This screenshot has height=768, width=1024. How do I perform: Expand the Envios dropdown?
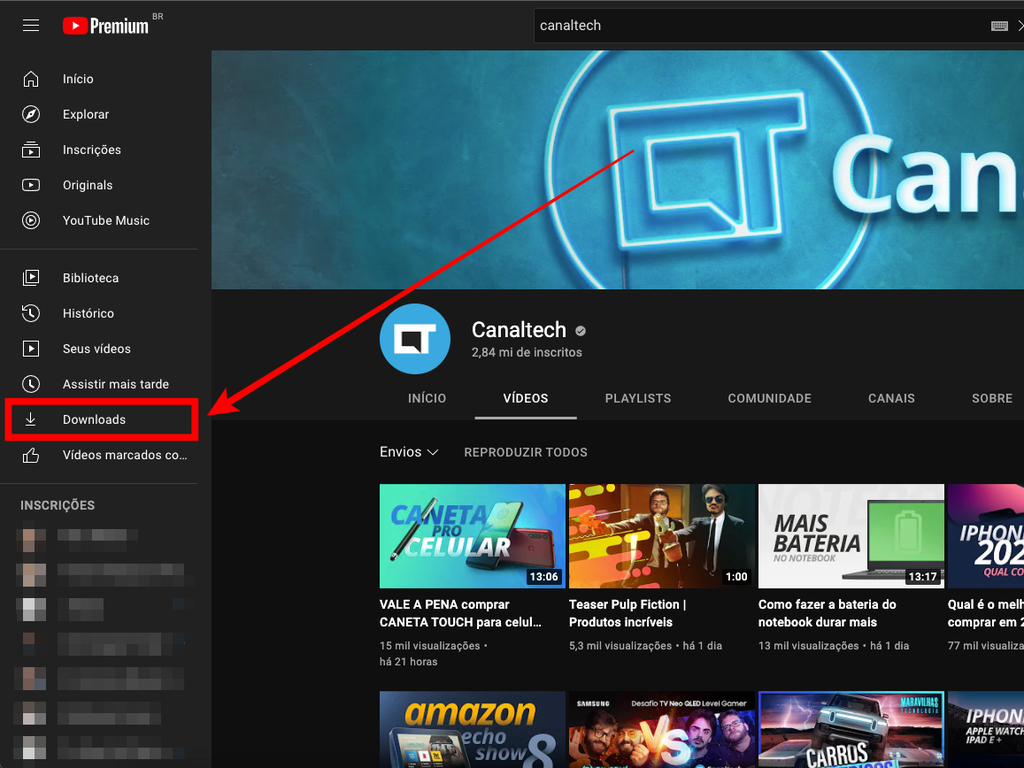pos(409,452)
